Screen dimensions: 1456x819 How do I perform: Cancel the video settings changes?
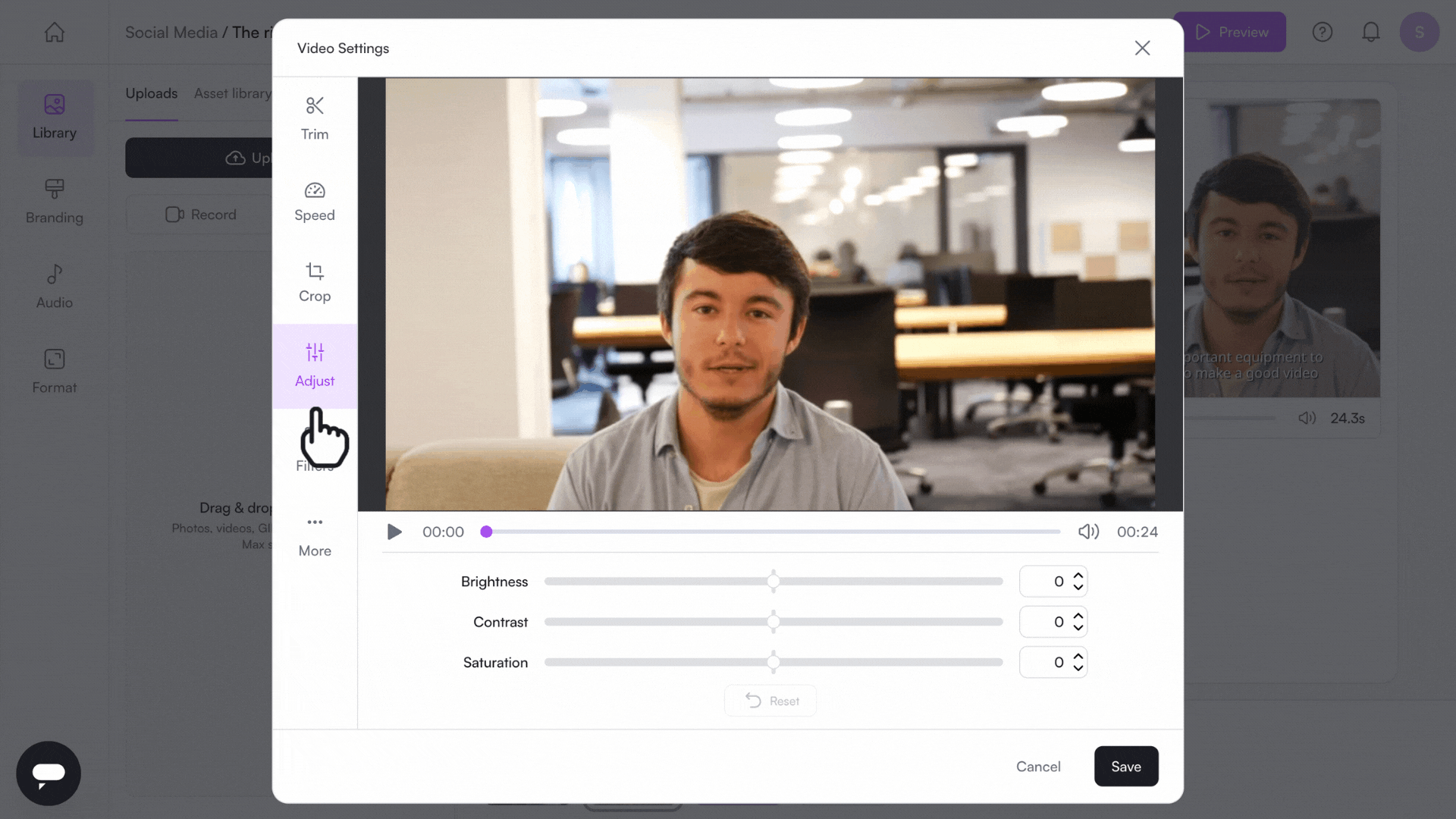[1038, 767]
